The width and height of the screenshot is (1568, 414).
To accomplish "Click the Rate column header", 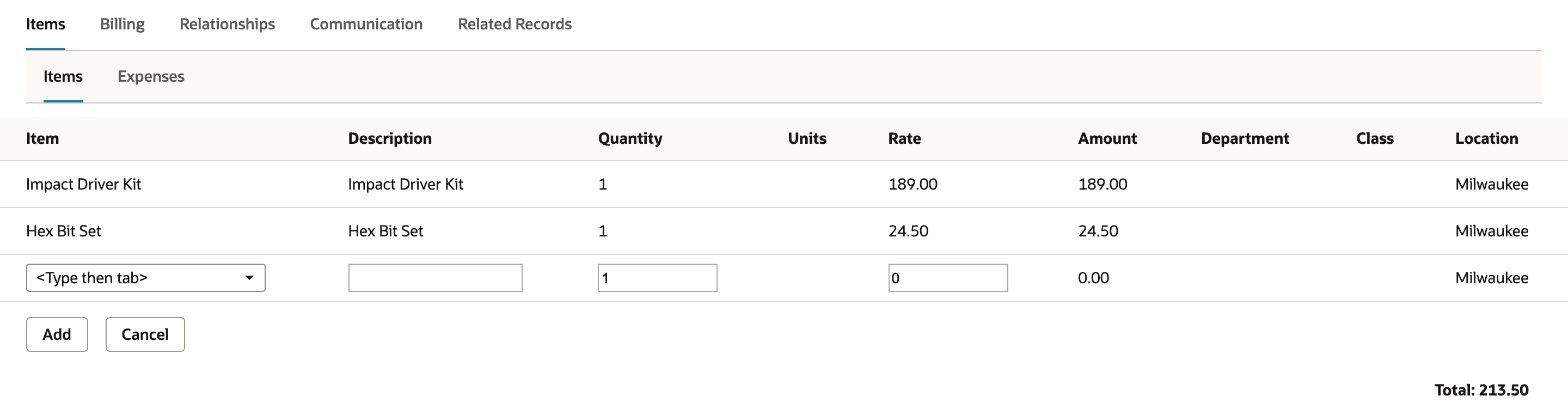I will pyautogui.click(x=904, y=139).
